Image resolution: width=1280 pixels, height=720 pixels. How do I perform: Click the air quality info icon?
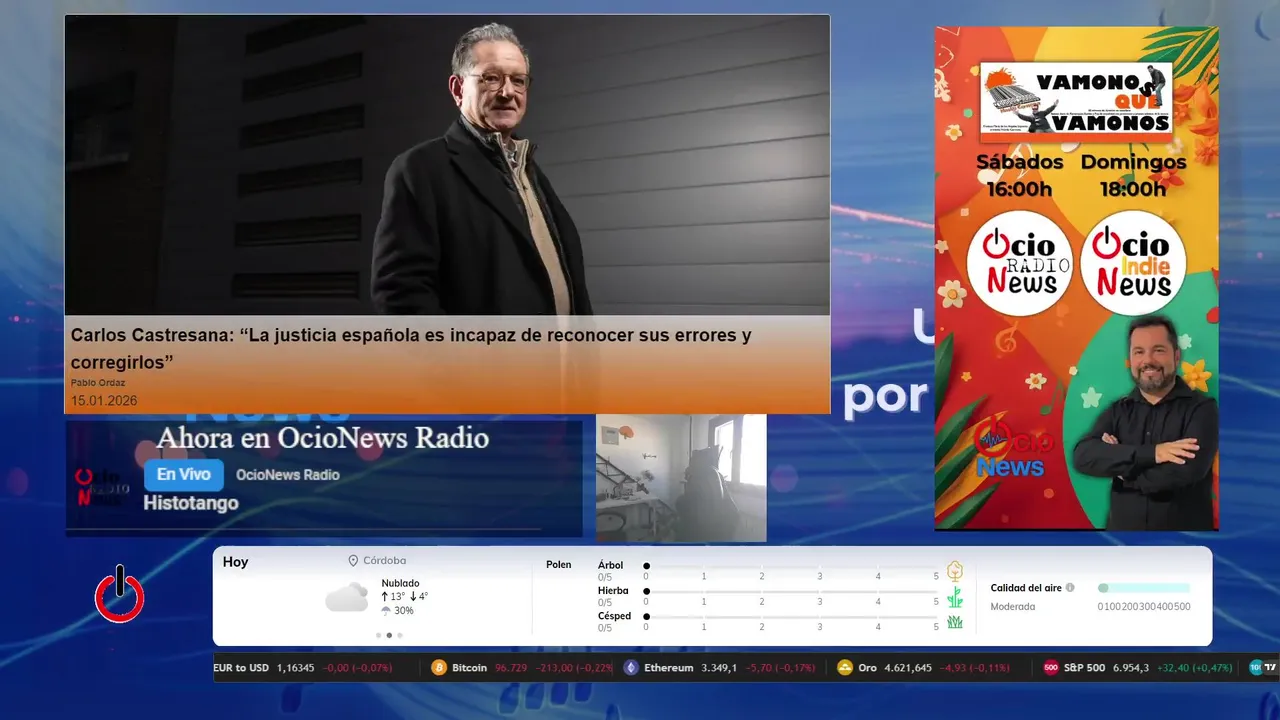(x=1070, y=588)
